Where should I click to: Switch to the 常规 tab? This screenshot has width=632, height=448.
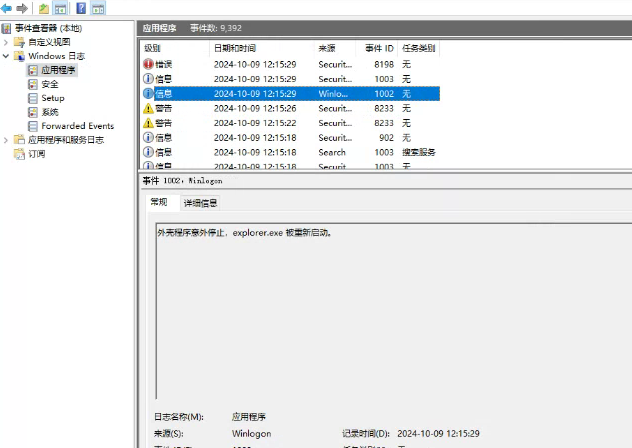tap(159, 203)
